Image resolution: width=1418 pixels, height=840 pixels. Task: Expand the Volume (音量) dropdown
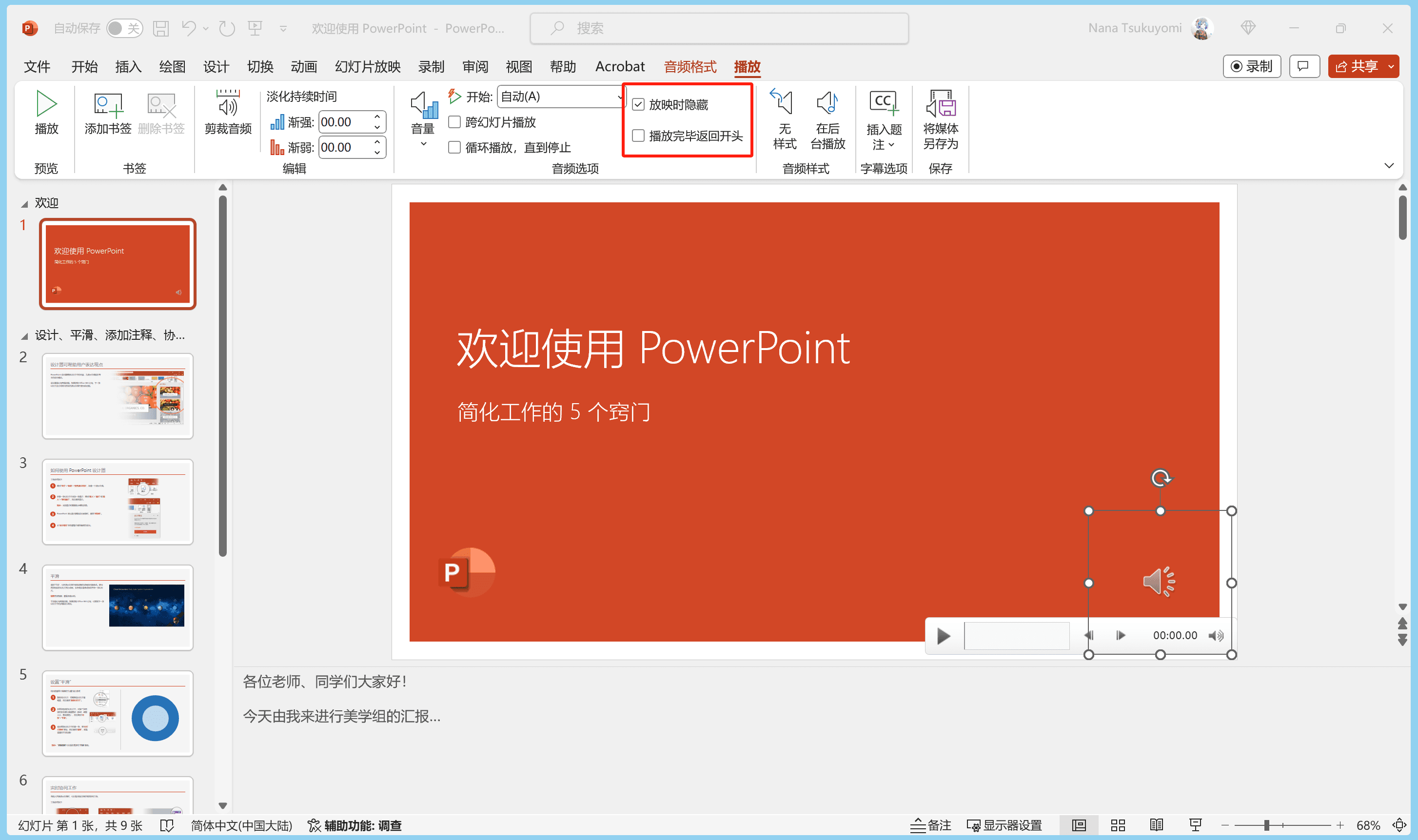click(423, 144)
